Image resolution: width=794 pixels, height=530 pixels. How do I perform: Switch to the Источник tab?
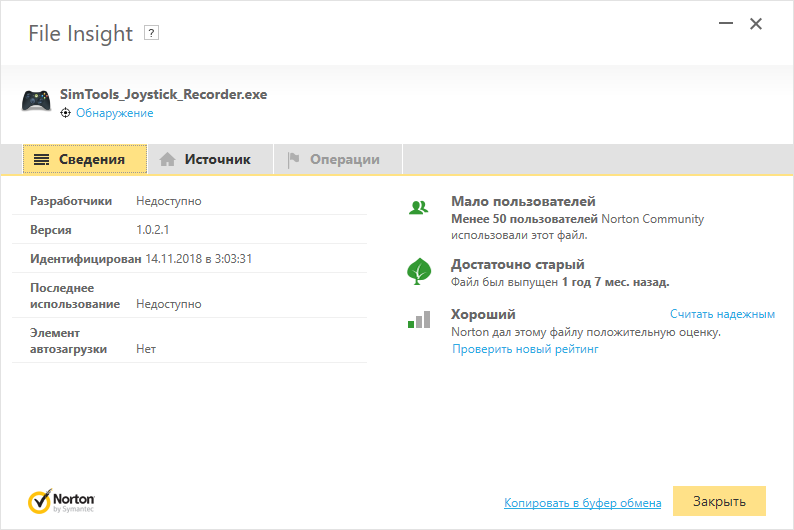205,159
